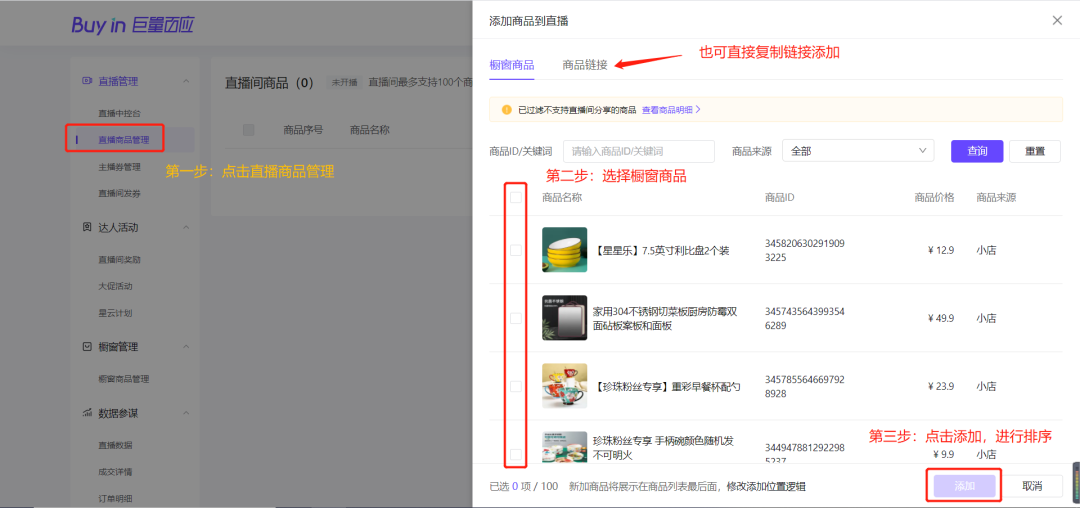Open 橱窗商品管理 in sidebar
The image size is (1080, 508).
[123, 379]
